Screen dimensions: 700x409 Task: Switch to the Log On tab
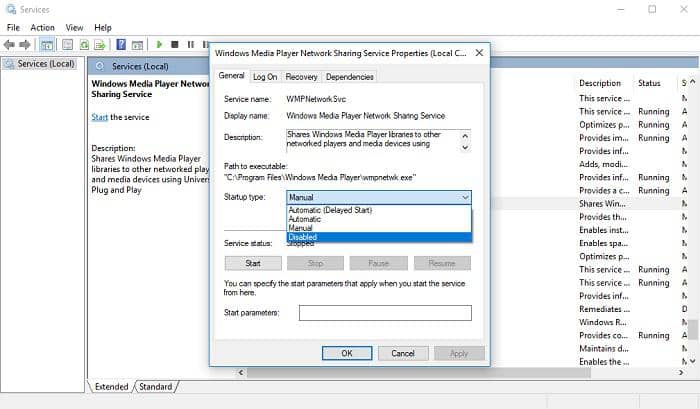(265, 77)
